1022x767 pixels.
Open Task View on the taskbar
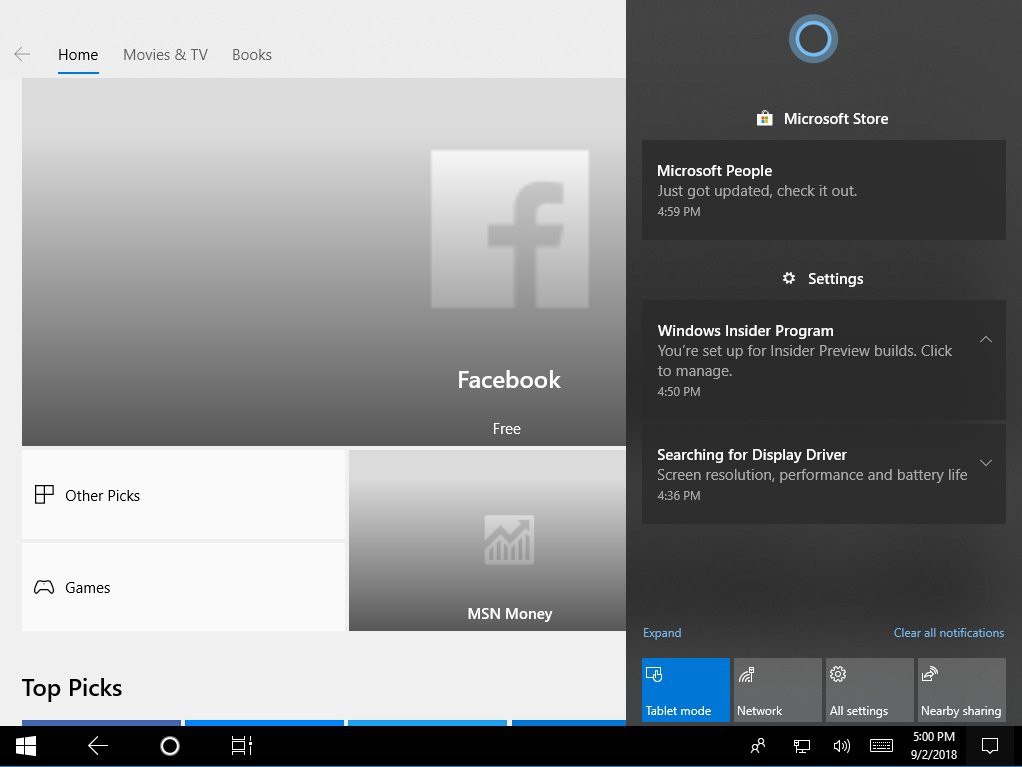coord(242,746)
